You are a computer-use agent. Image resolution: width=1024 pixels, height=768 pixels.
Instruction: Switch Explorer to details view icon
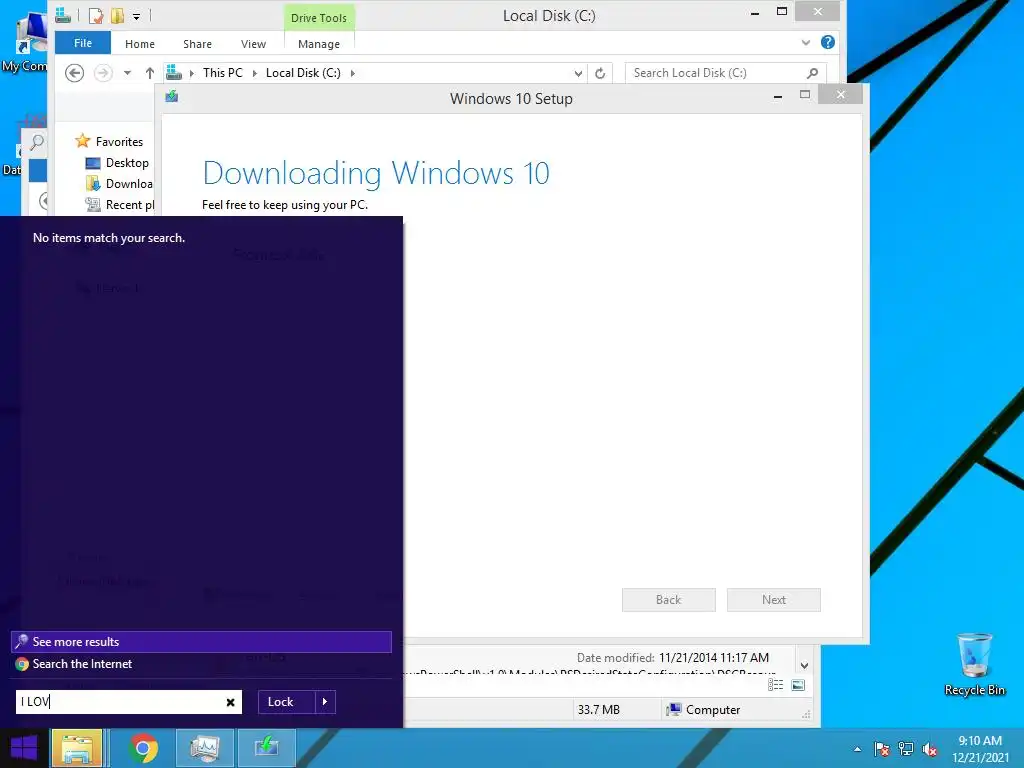(775, 685)
